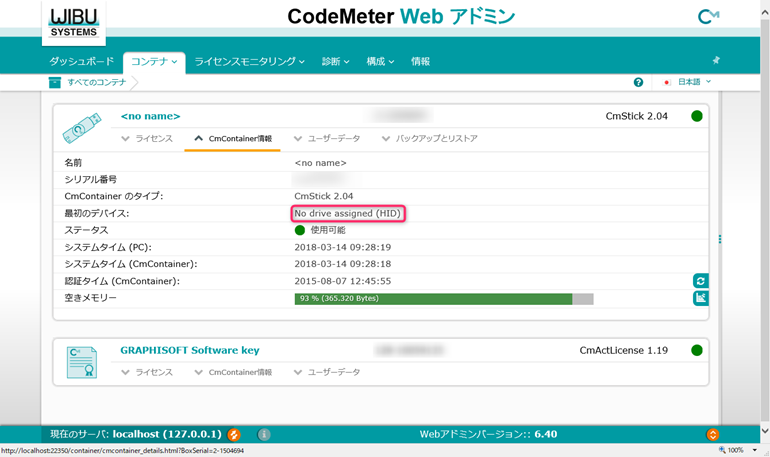Click the container box icon in breadcrumb

(55, 82)
